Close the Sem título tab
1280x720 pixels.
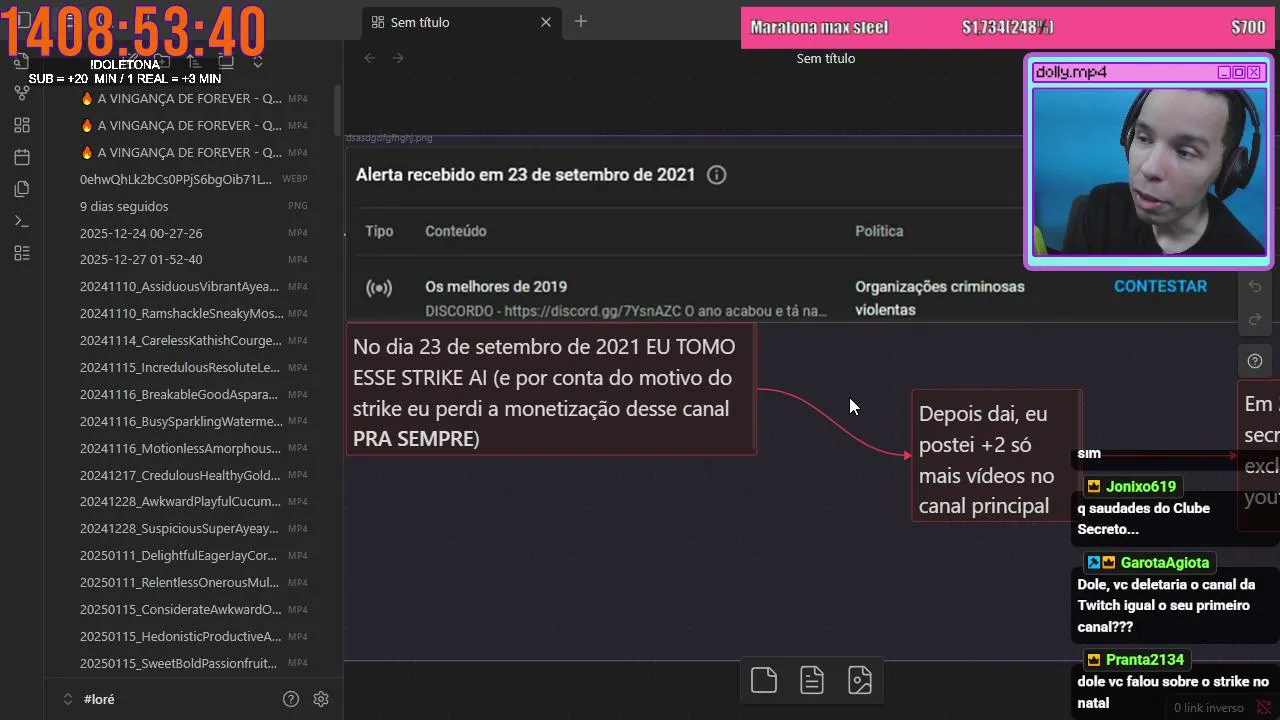pyautogui.click(x=546, y=22)
